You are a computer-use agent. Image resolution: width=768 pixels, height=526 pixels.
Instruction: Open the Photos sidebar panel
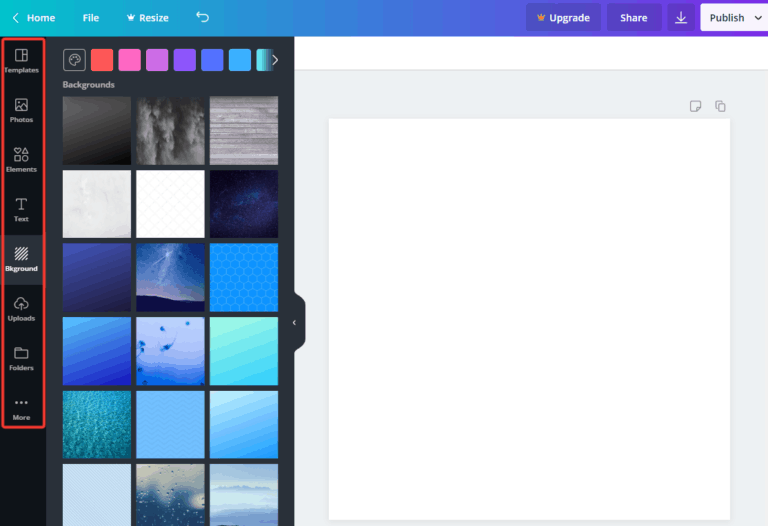(21, 110)
